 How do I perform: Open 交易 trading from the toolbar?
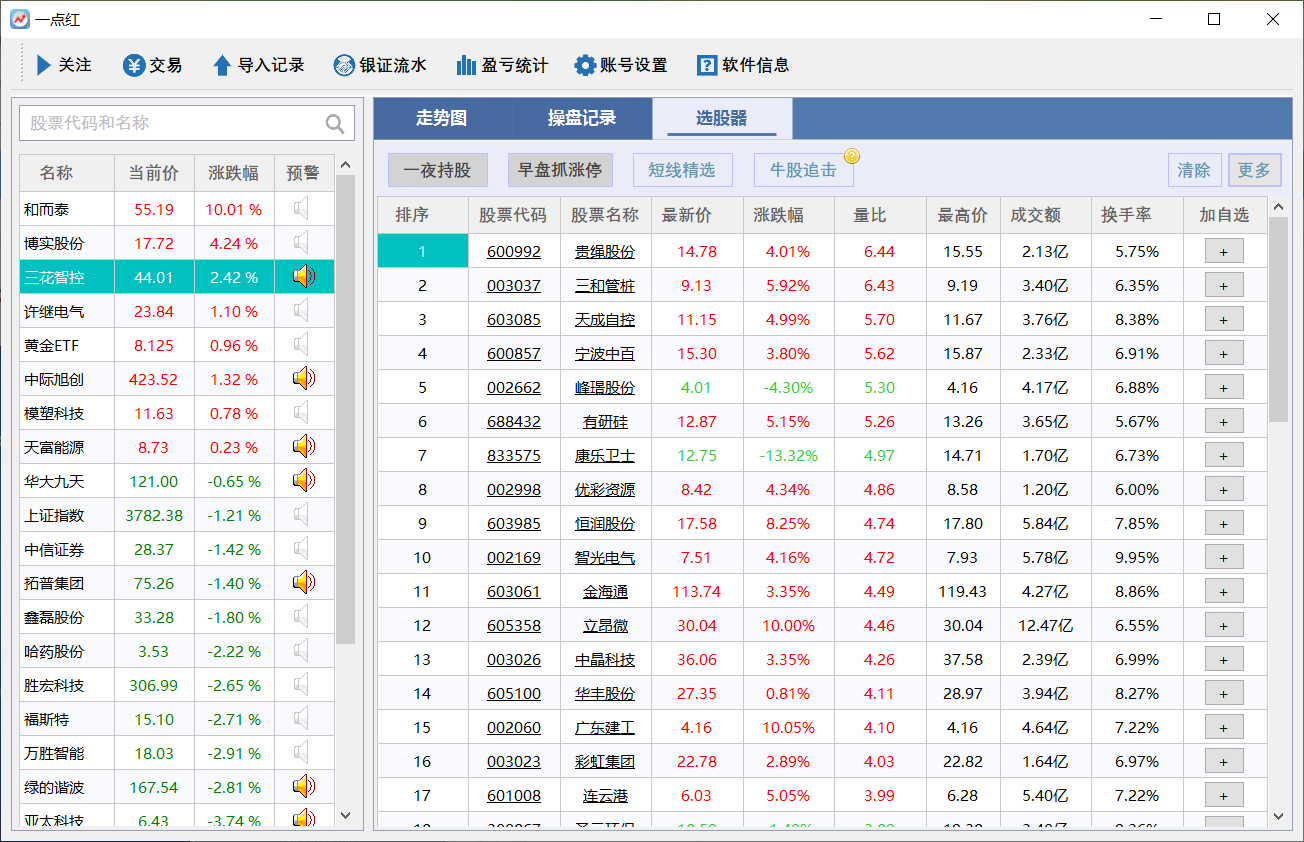tap(134, 65)
